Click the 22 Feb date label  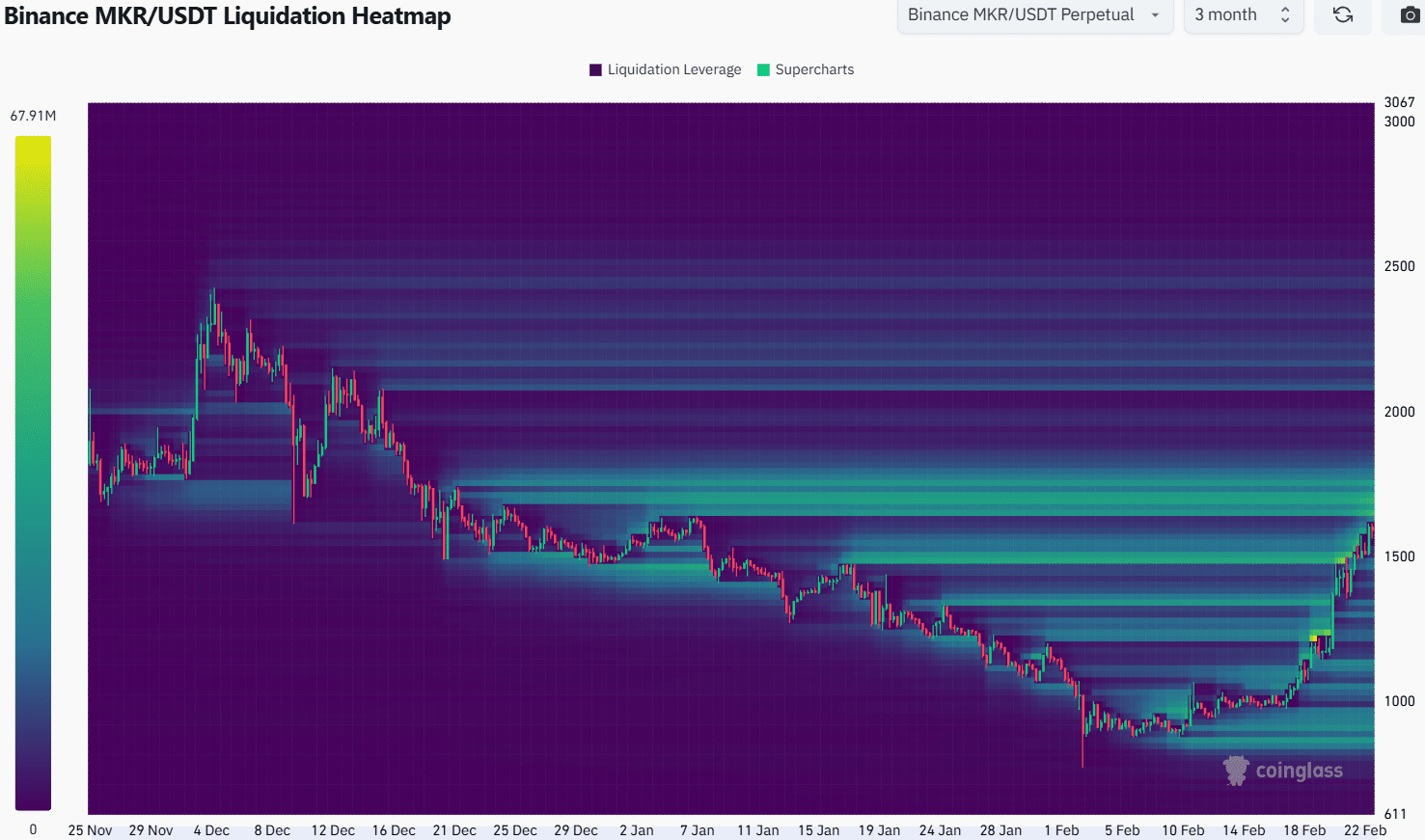1365,830
